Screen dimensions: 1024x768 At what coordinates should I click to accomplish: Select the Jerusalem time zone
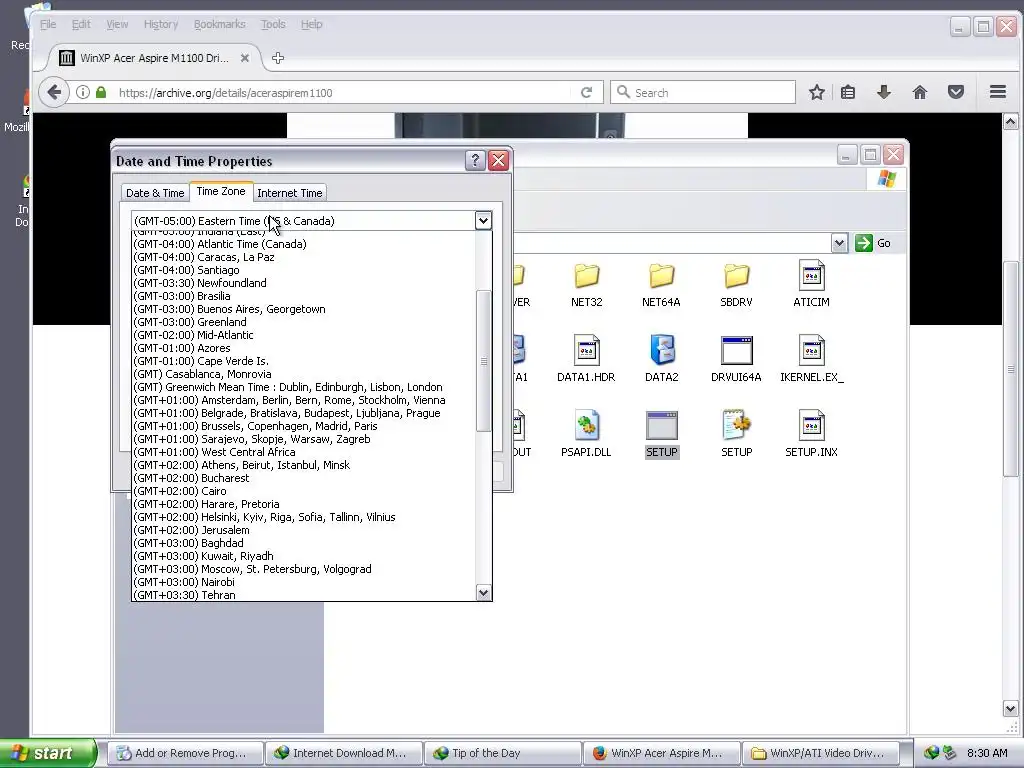pos(304,530)
